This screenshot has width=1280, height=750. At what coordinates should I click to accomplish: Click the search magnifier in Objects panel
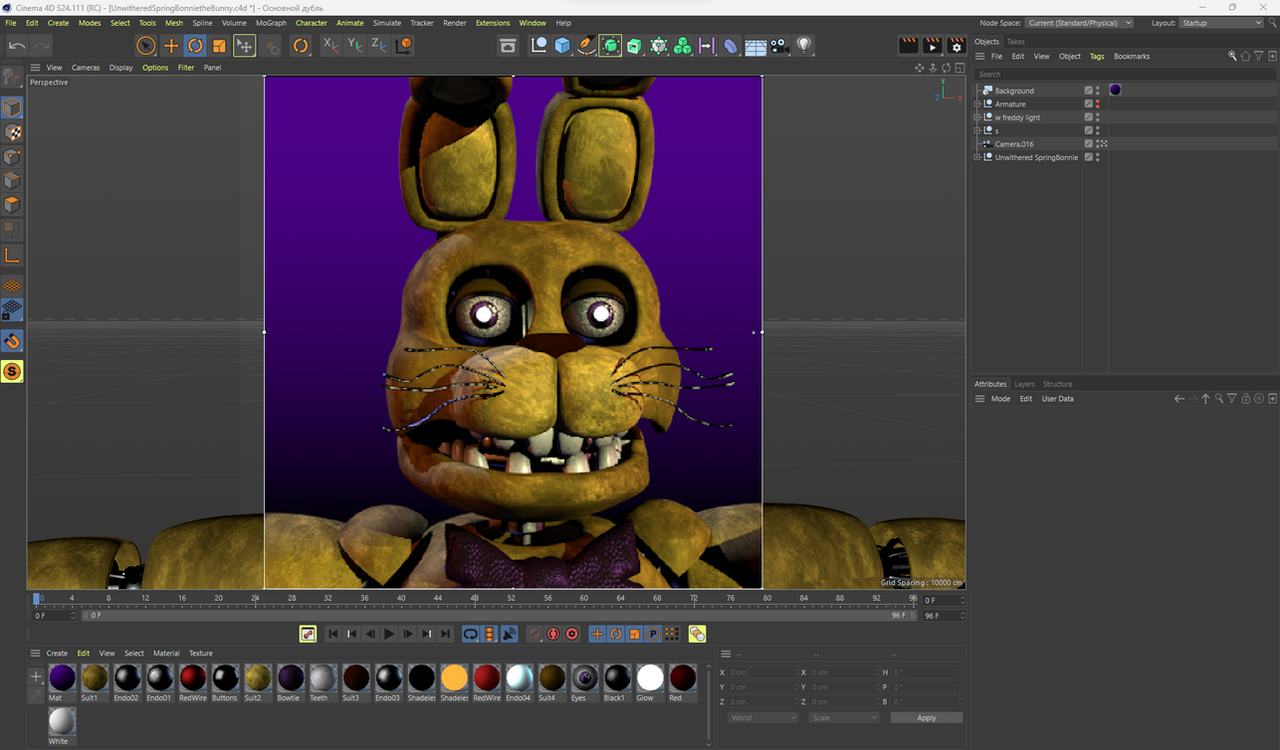(x=1233, y=57)
